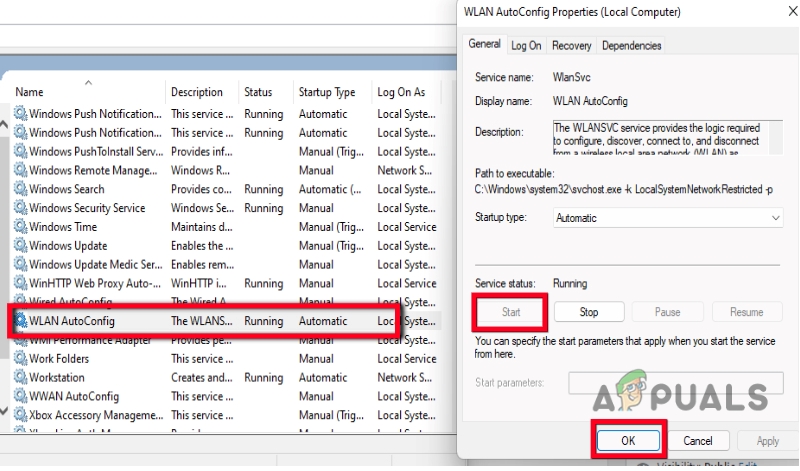Click the svchost.exe executable path text
Screen dimensions: 800x471
[x=623, y=189]
